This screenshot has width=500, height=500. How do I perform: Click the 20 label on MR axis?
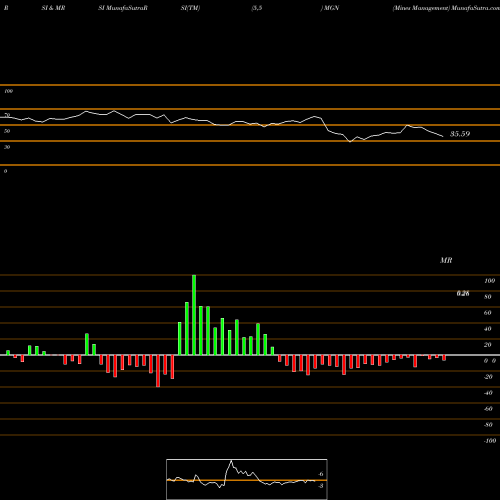click(488, 345)
